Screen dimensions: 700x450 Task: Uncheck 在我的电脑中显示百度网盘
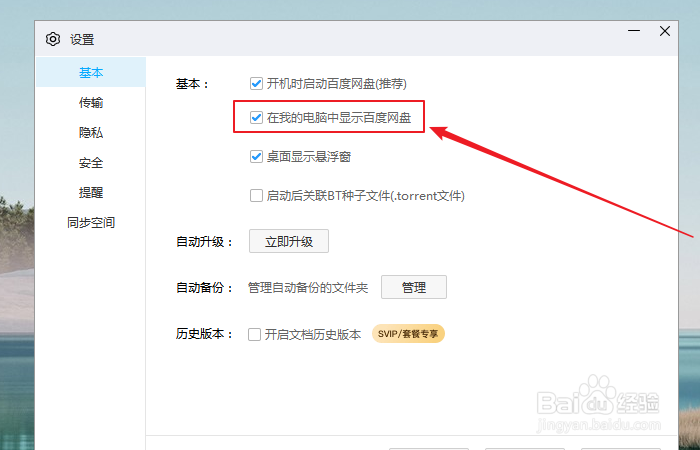pyautogui.click(x=256, y=118)
